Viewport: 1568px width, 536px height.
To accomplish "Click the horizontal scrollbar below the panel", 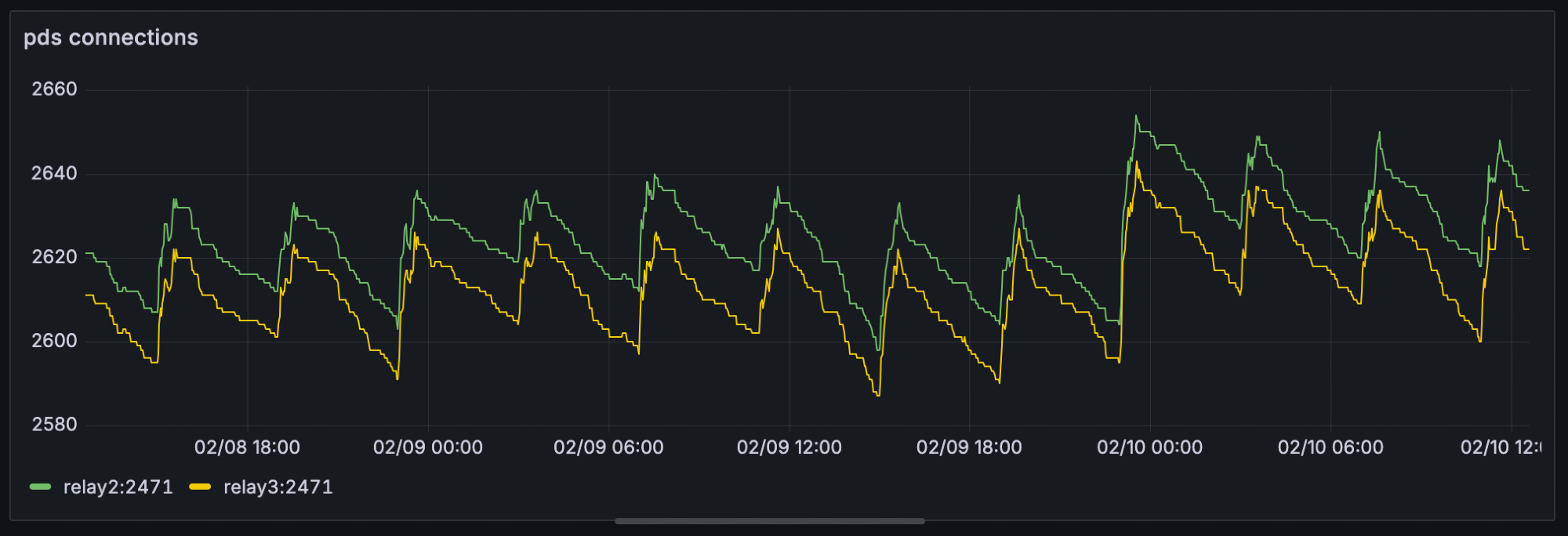I will [769, 521].
